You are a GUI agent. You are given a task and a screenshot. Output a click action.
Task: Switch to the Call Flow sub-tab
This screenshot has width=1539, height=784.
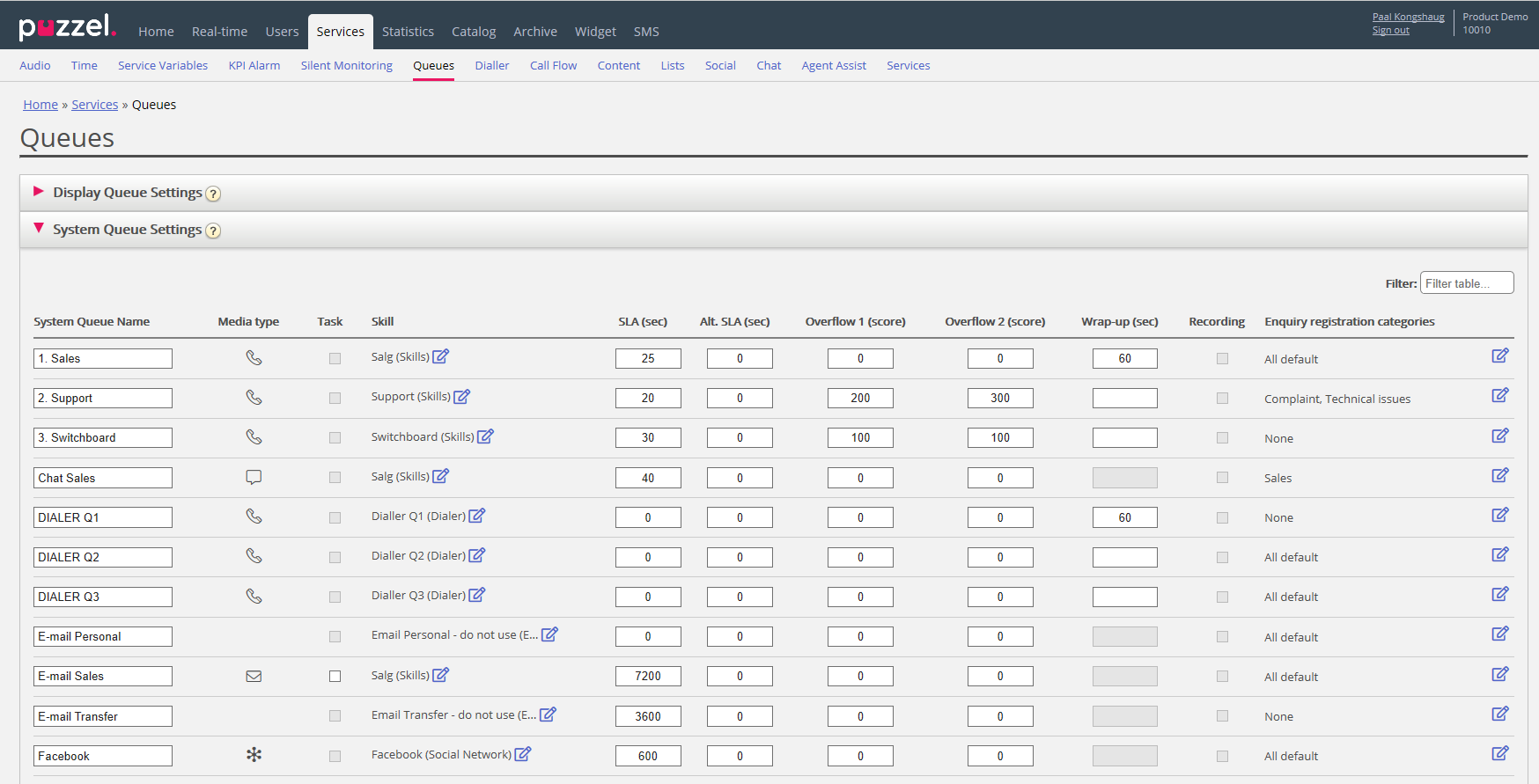tap(553, 66)
